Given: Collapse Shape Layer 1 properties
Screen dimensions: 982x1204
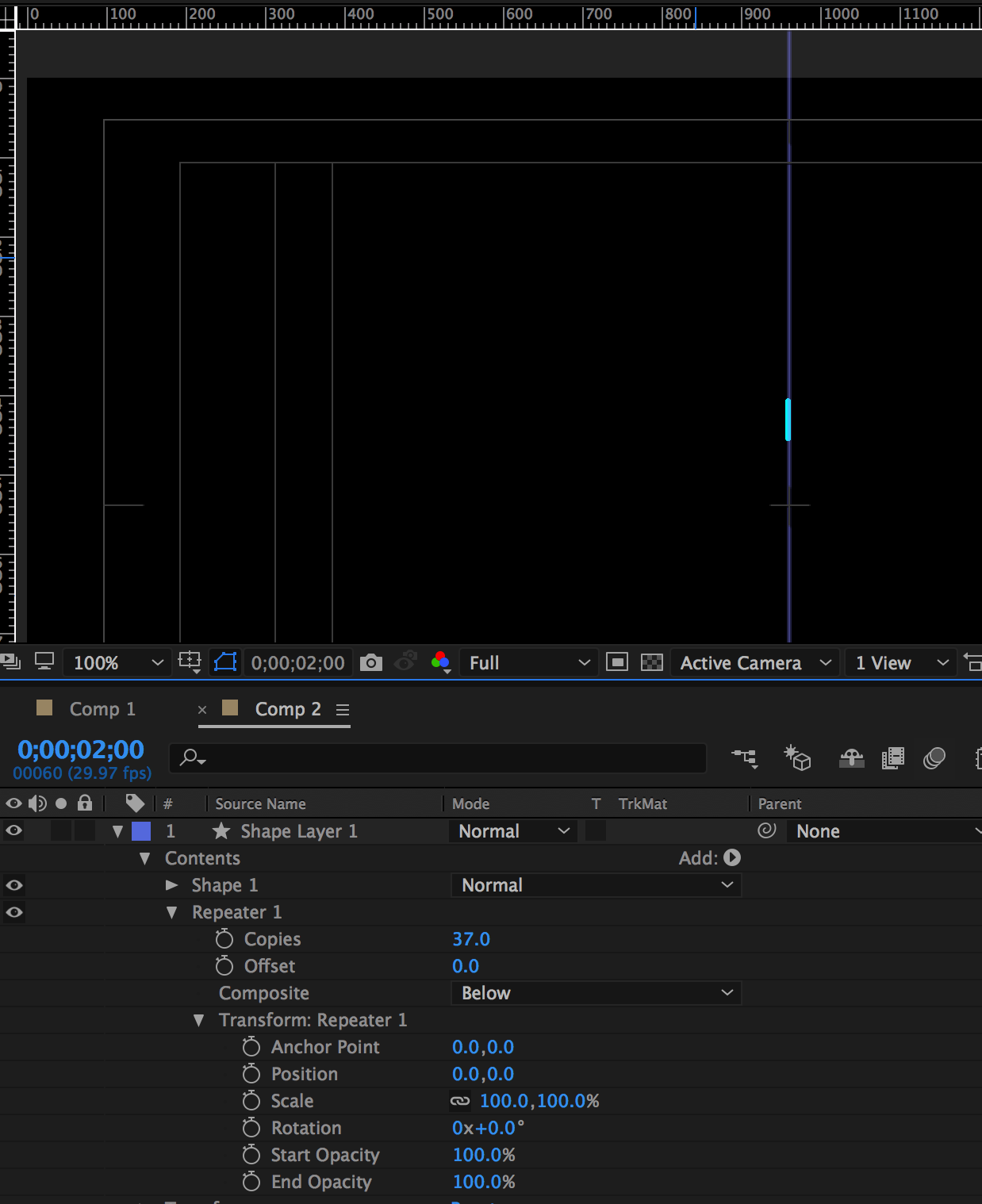Looking at the screenshot, I should click(117, 830).
